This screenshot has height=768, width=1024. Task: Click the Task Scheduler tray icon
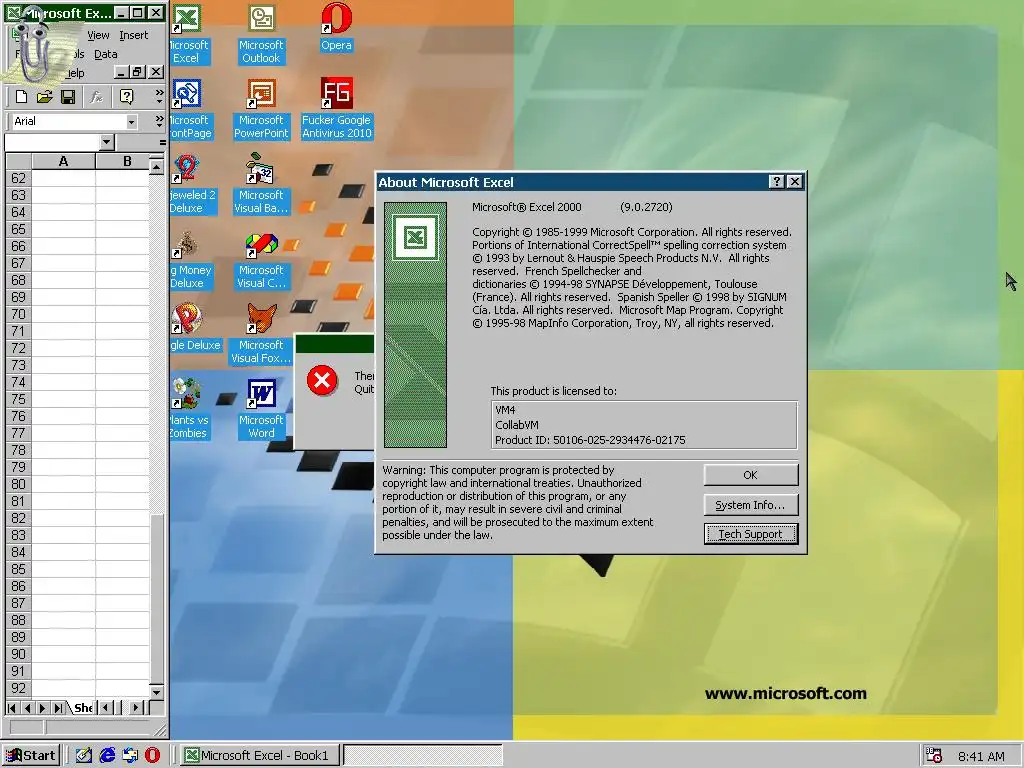pyautogui.click(x=934, y=756)
